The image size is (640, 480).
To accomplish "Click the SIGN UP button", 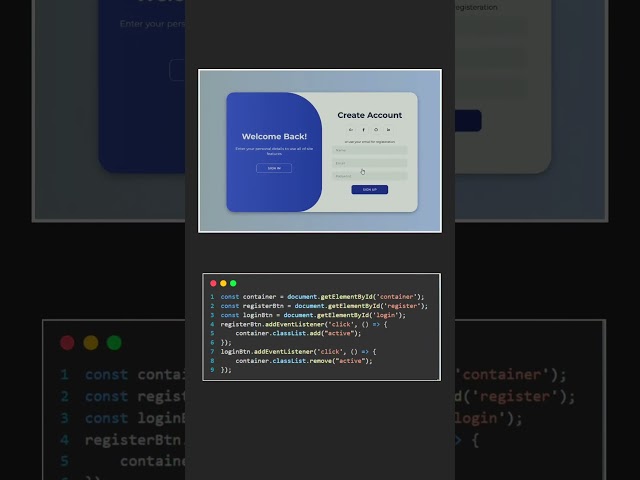I will pyautogui.click(x=370, y=189).
